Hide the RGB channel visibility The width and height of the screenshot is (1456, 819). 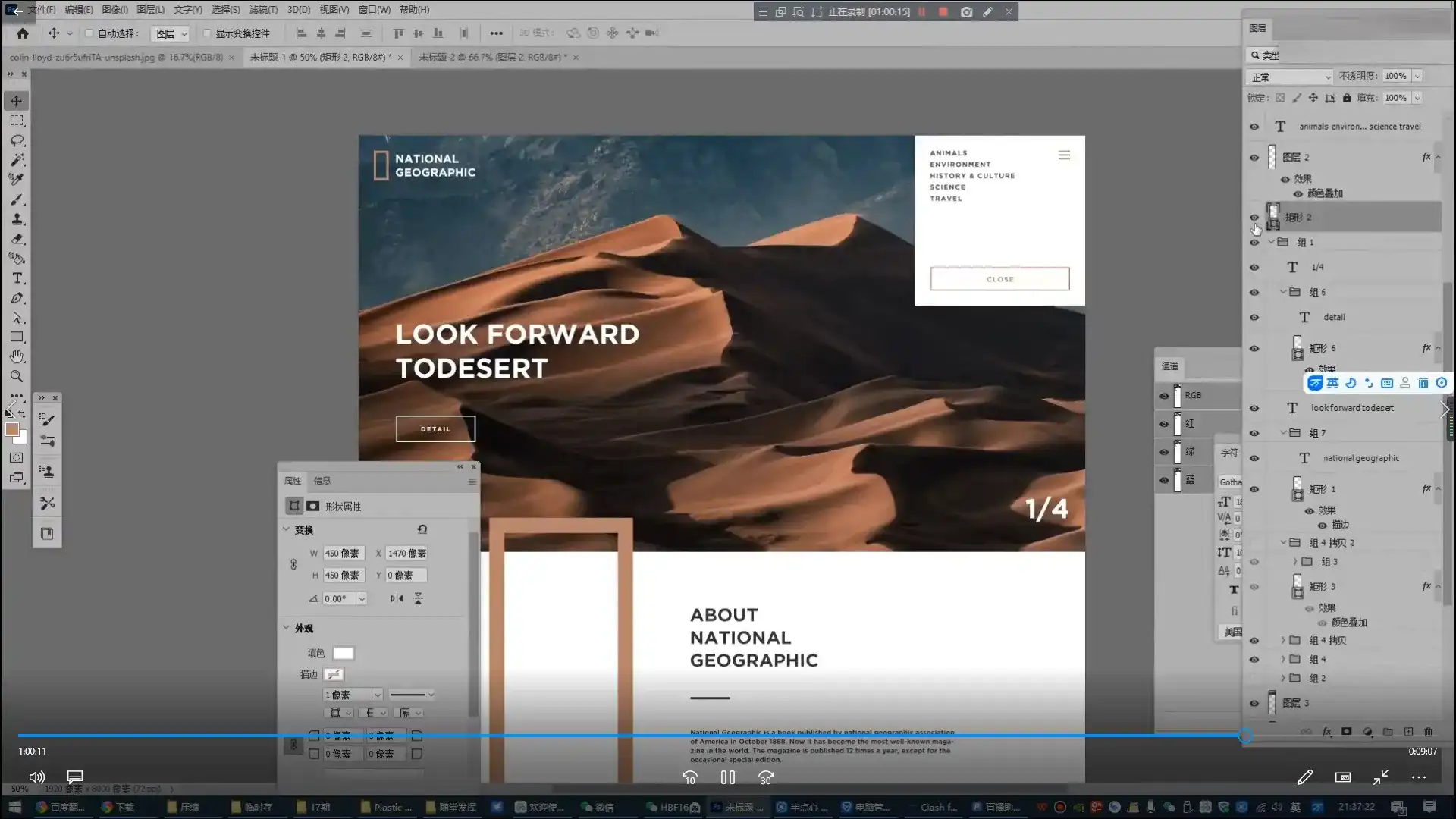1164,395
